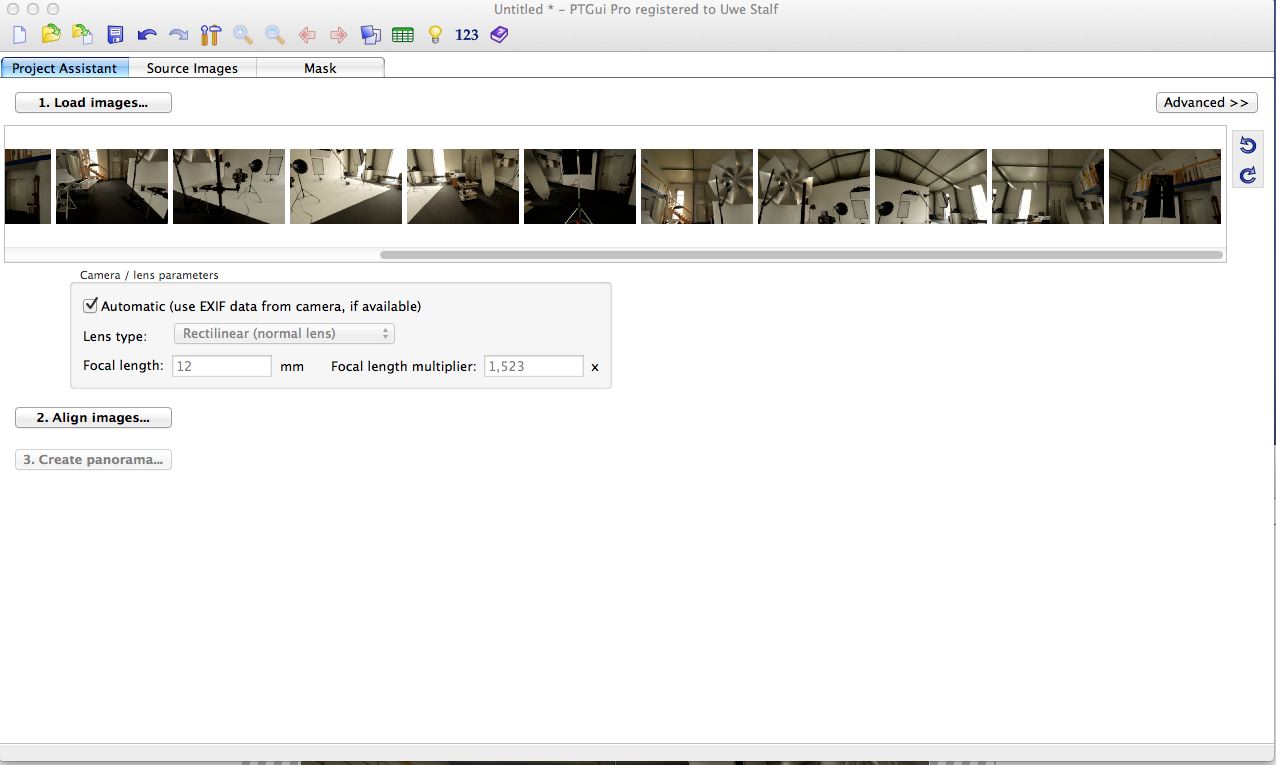The width and height of the screenshot is (1276, 765).
Task: Click the Load images button
Action: point(93,103)
